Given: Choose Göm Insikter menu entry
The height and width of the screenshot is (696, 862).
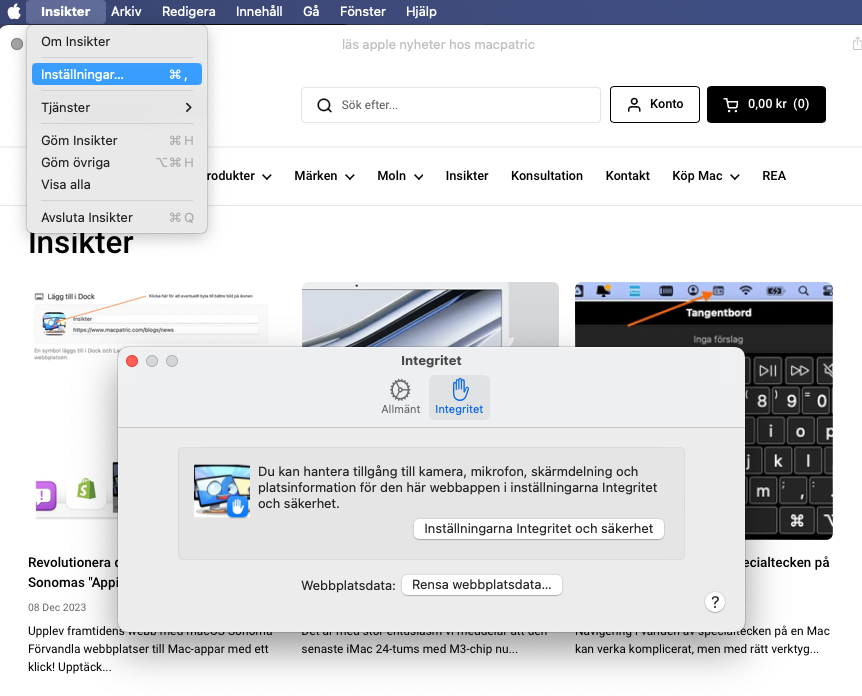Looking at the screenshot, I should coord(117,140).
